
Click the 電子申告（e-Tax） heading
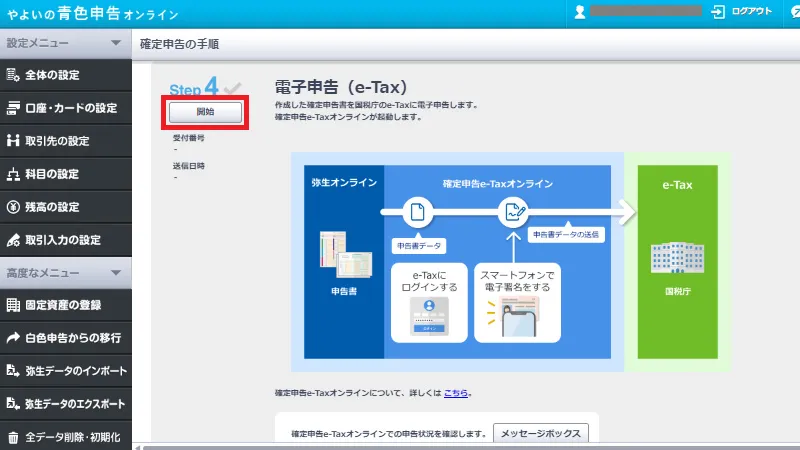point(341,87)
